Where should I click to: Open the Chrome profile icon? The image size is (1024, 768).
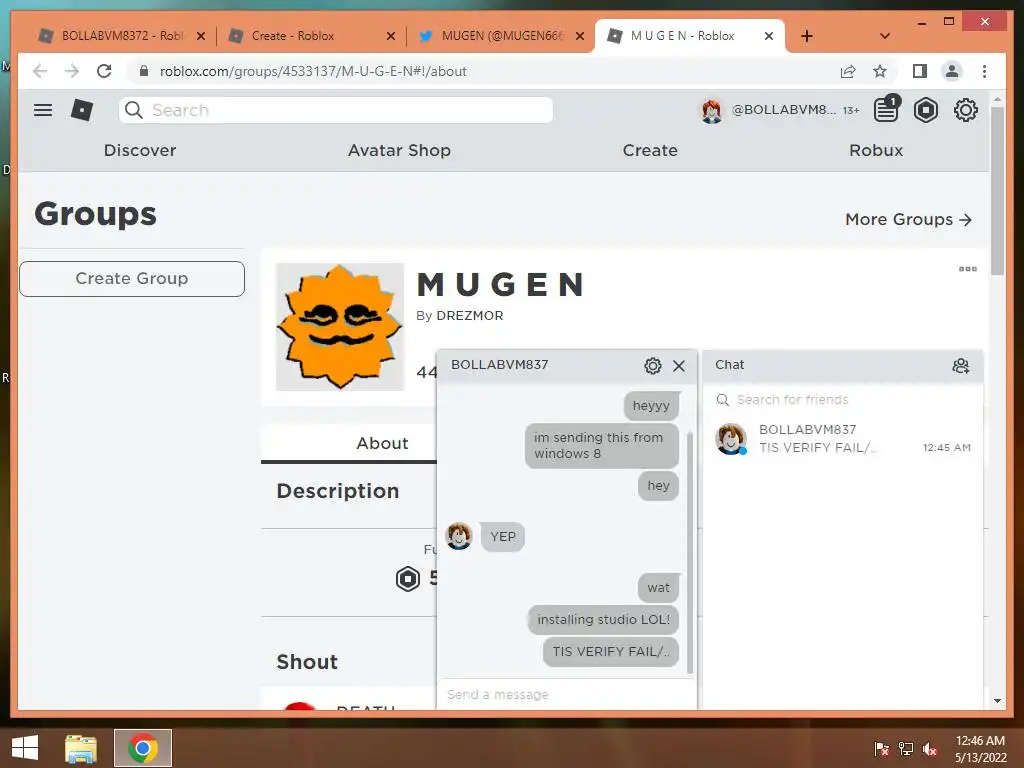[952, 71]
